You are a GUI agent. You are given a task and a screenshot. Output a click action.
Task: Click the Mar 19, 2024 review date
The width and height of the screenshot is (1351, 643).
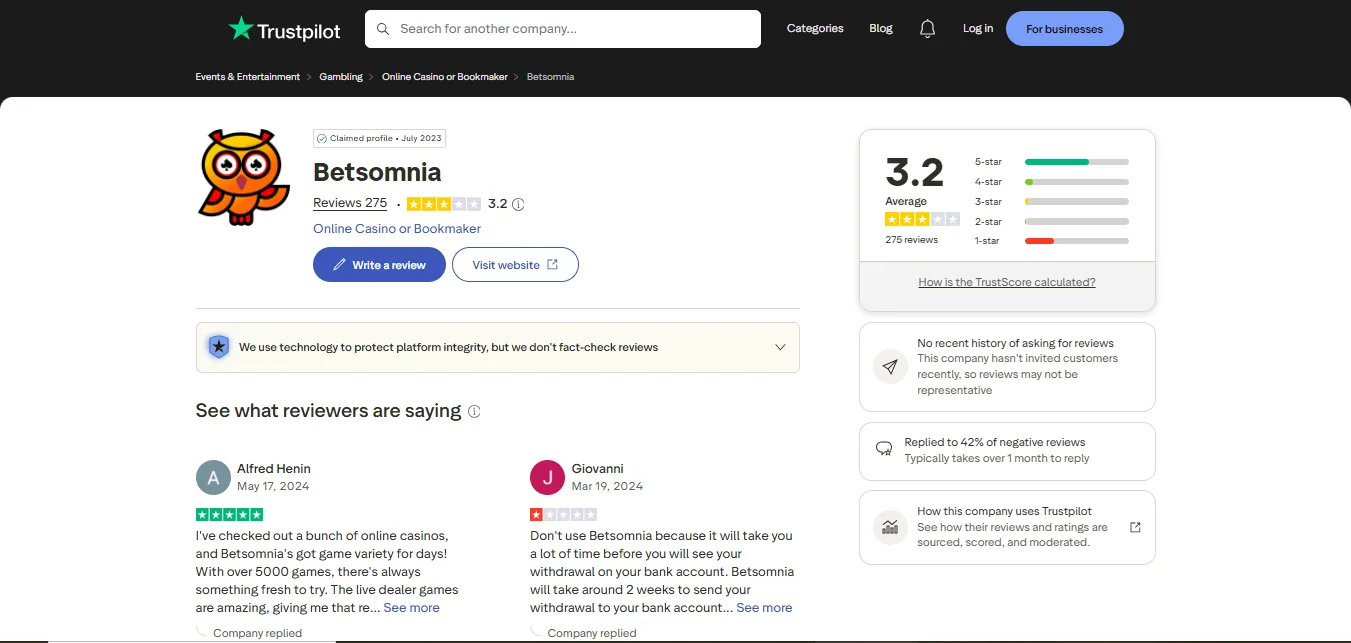coord(608,486)
